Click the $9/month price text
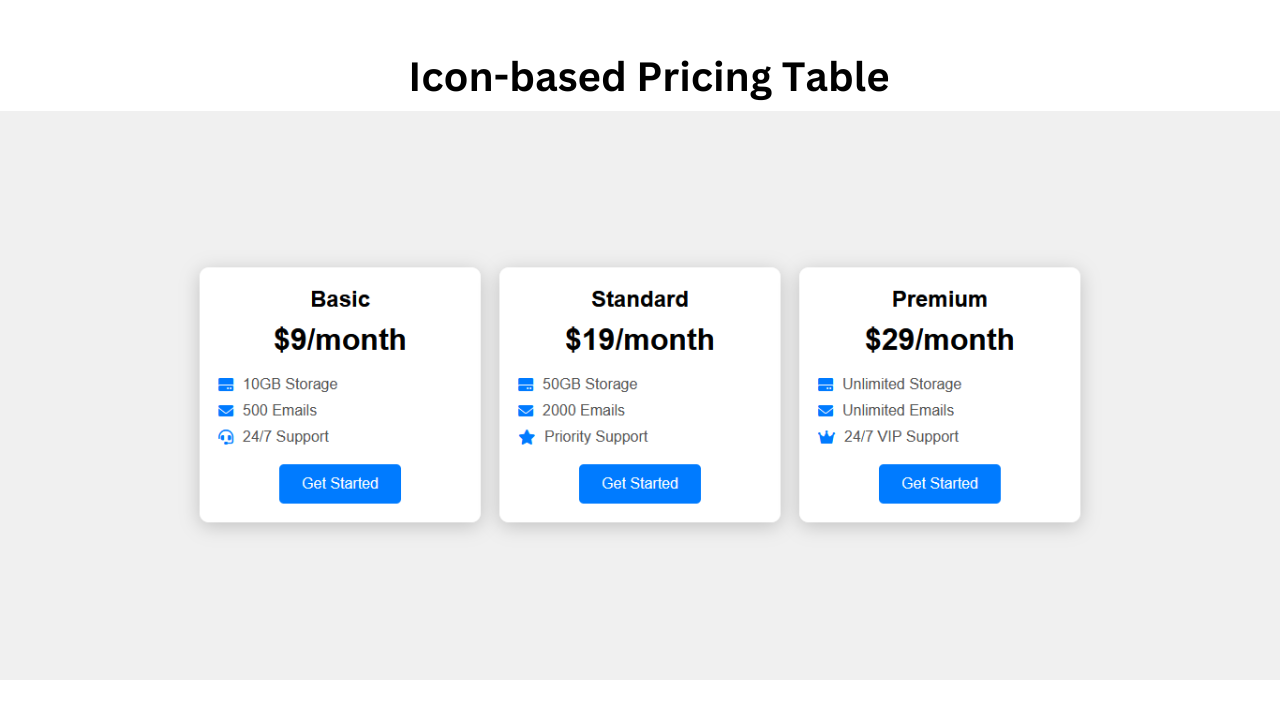1280x720 pixels. (340, 340)
